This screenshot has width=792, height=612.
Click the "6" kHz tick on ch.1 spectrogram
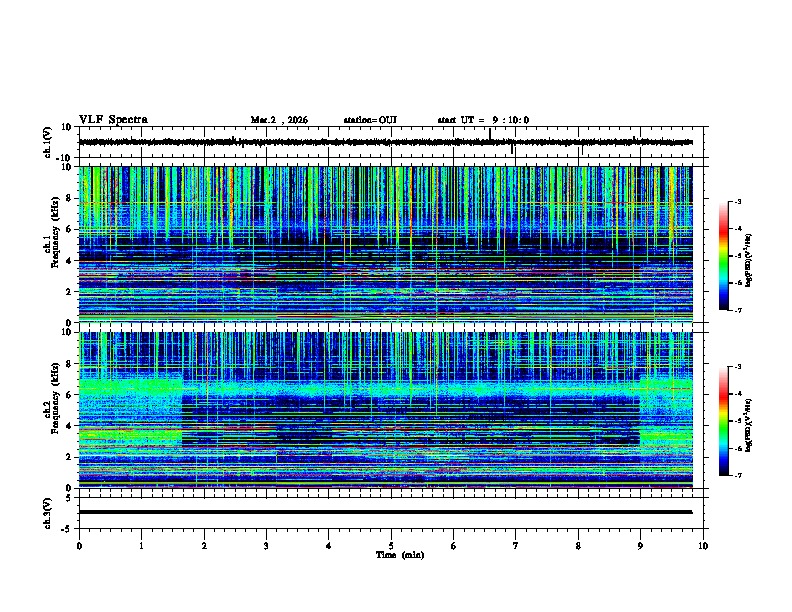tap(70, 230)
